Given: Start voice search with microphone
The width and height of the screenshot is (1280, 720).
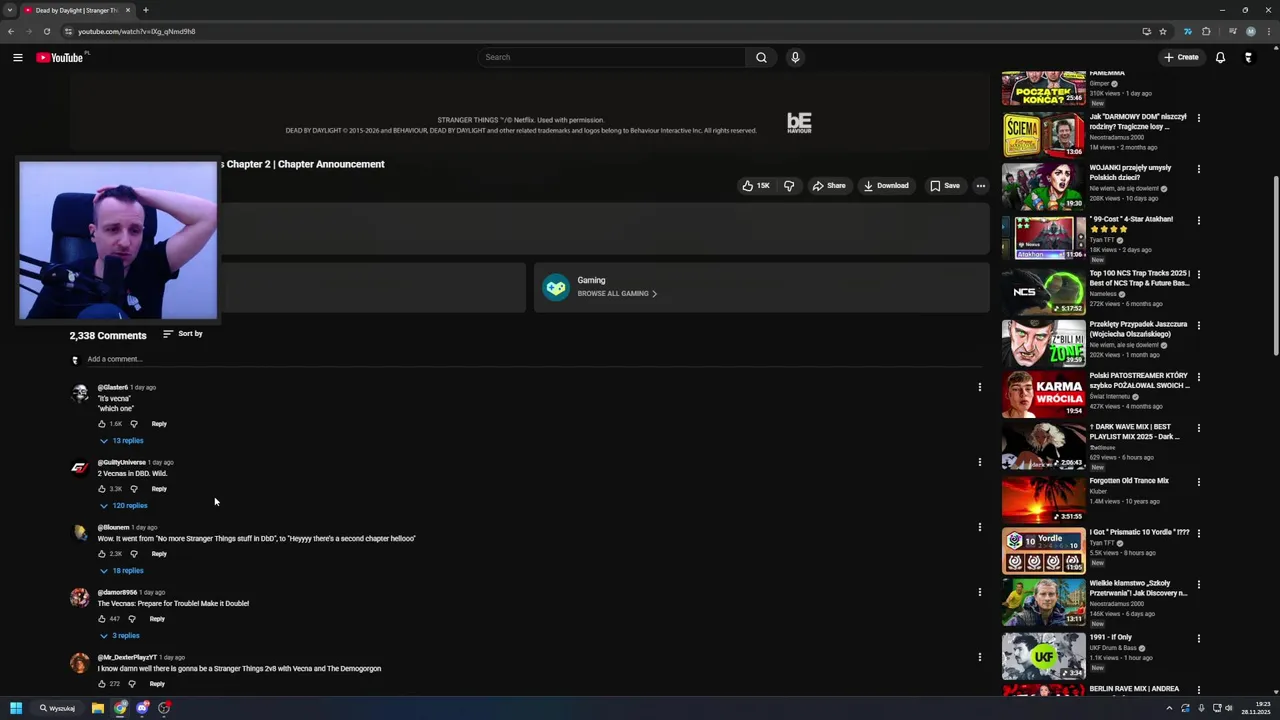Looking at the screenshot, I should point(795,57).
